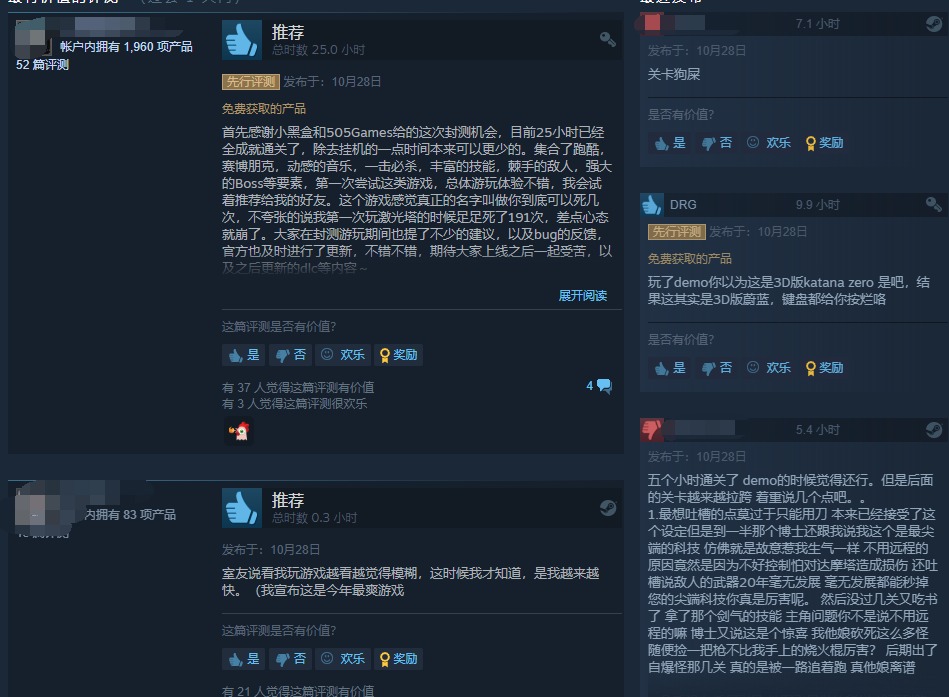Open the comments bubble showing 4
Screen dimensions: 949x697
[599, 386]
